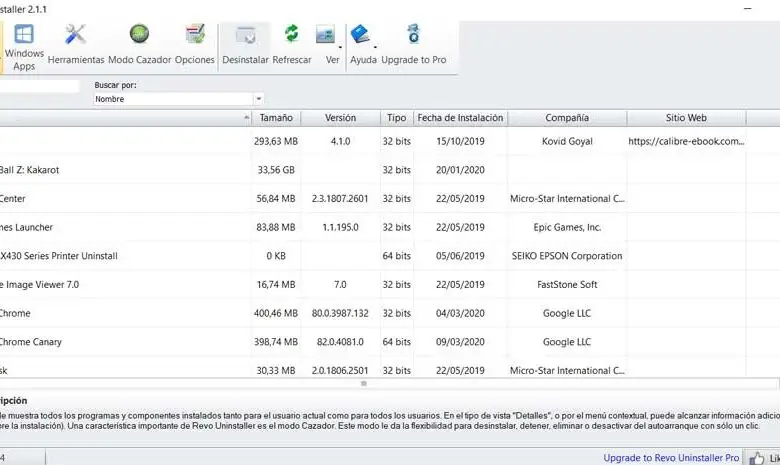The height and width of the screenshot is (465, 780).
Task: Click the search input field
Action: click(39, 86)
